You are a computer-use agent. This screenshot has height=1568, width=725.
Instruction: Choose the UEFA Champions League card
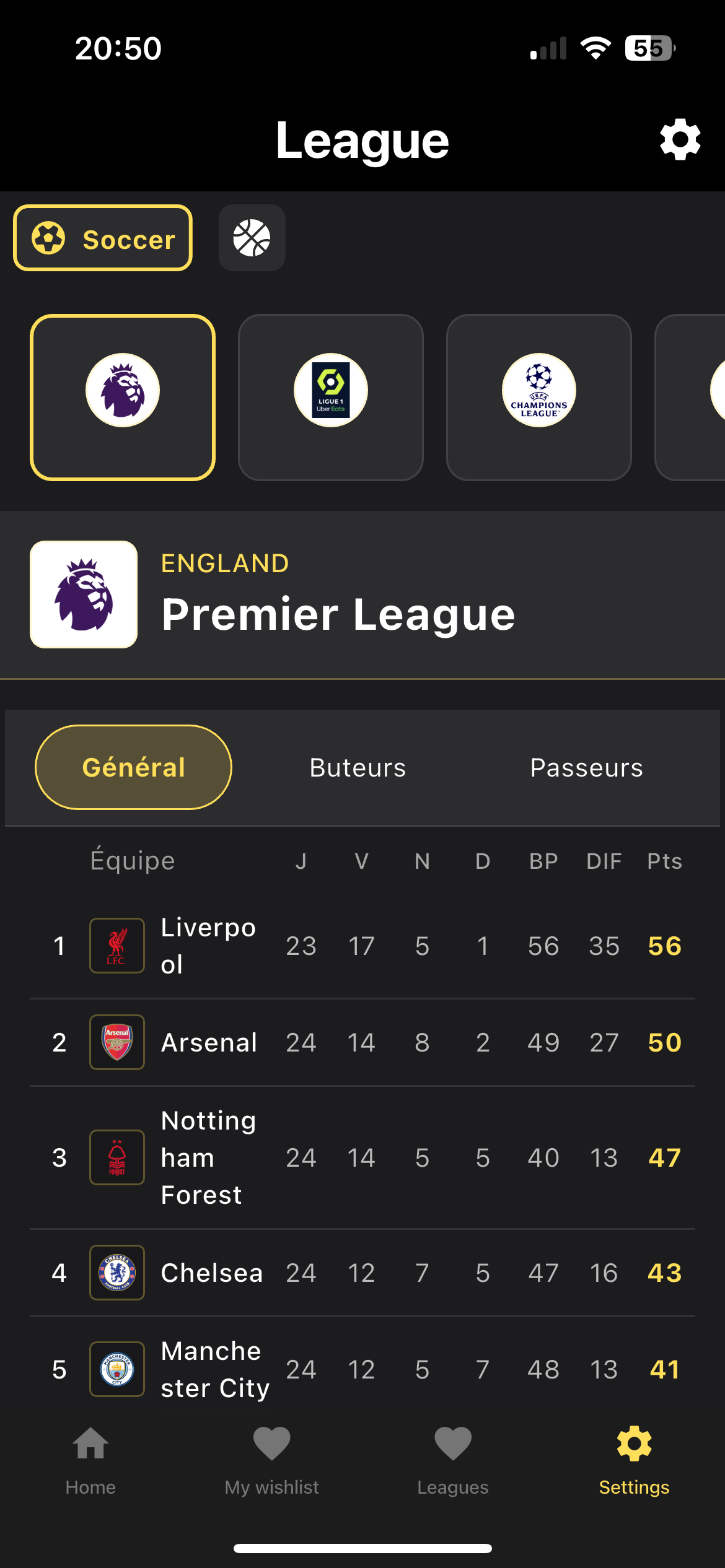pos(539,397)
